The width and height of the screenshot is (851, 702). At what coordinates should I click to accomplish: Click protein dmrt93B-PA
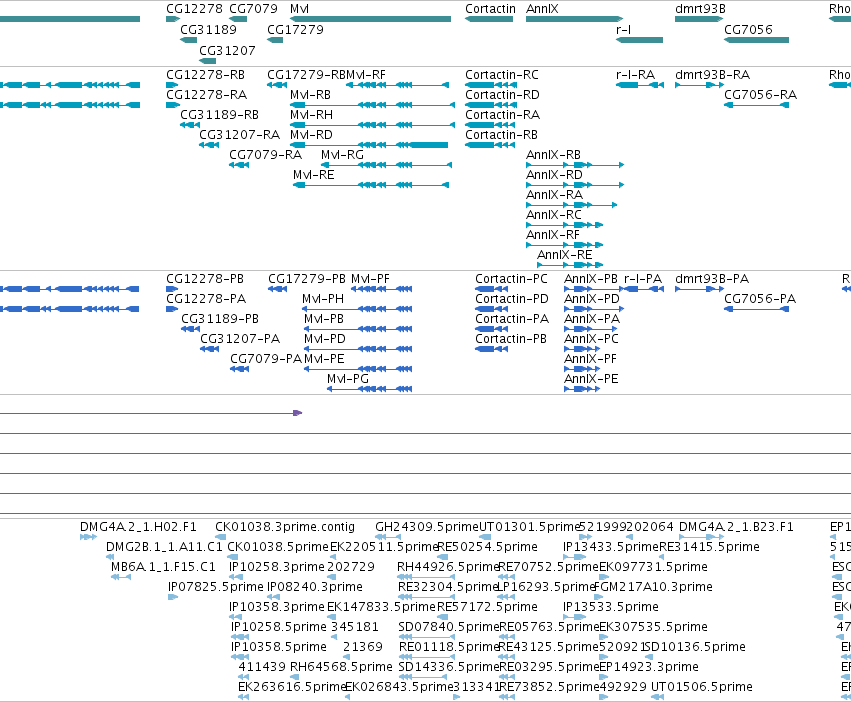pos(699,289)
